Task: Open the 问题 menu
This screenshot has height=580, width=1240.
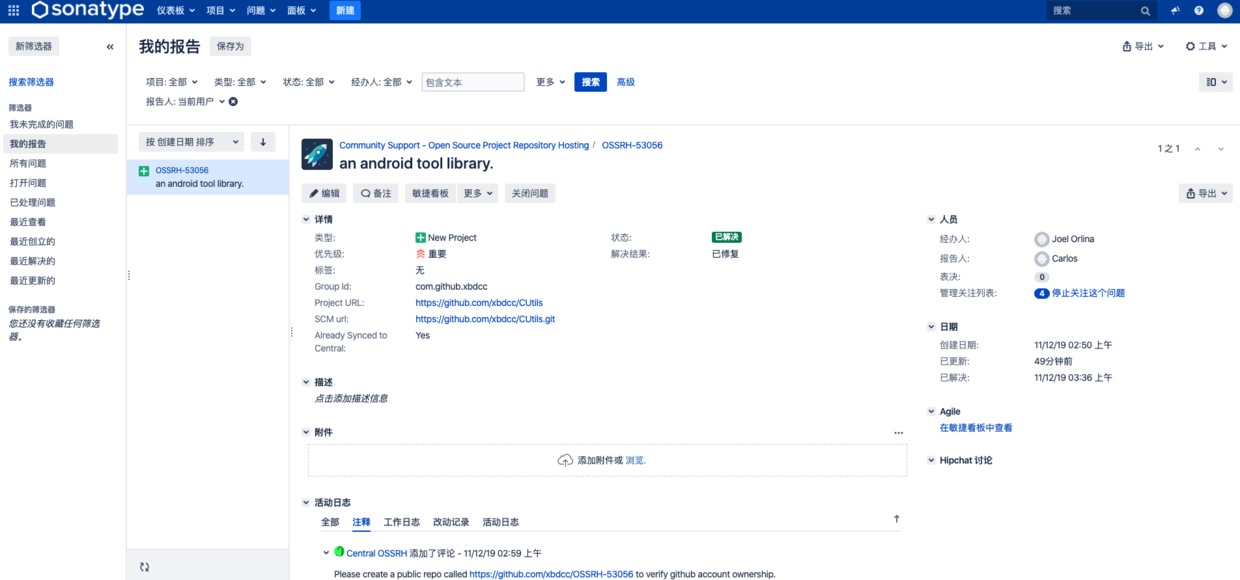Action: [261, 11]
